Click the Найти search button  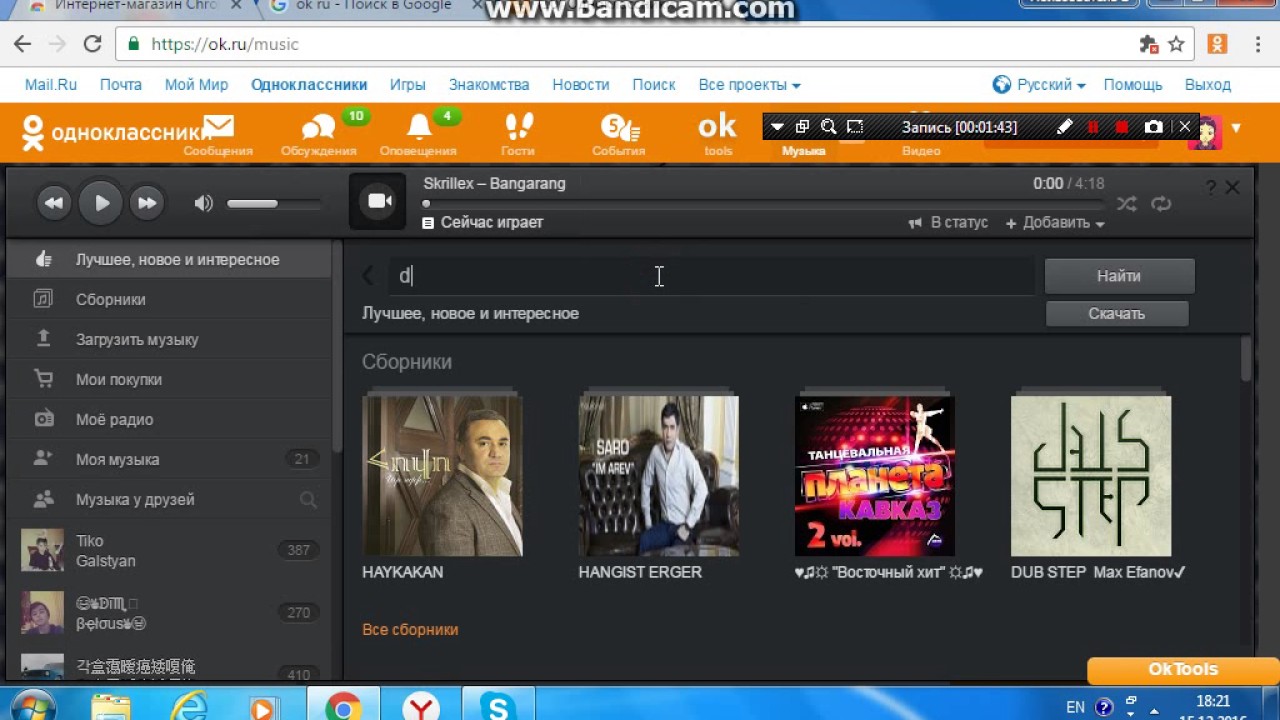(1119, 276)
